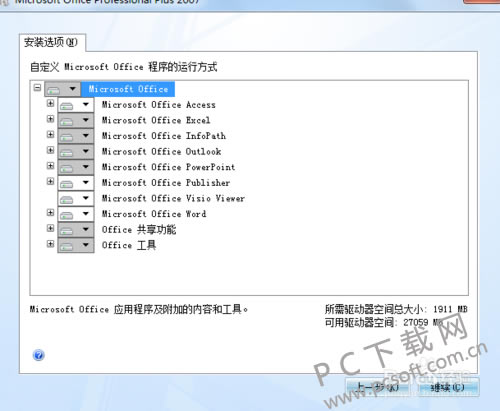Select the Microsoft Office root label

pyautogui.click(x=128, y=89)
